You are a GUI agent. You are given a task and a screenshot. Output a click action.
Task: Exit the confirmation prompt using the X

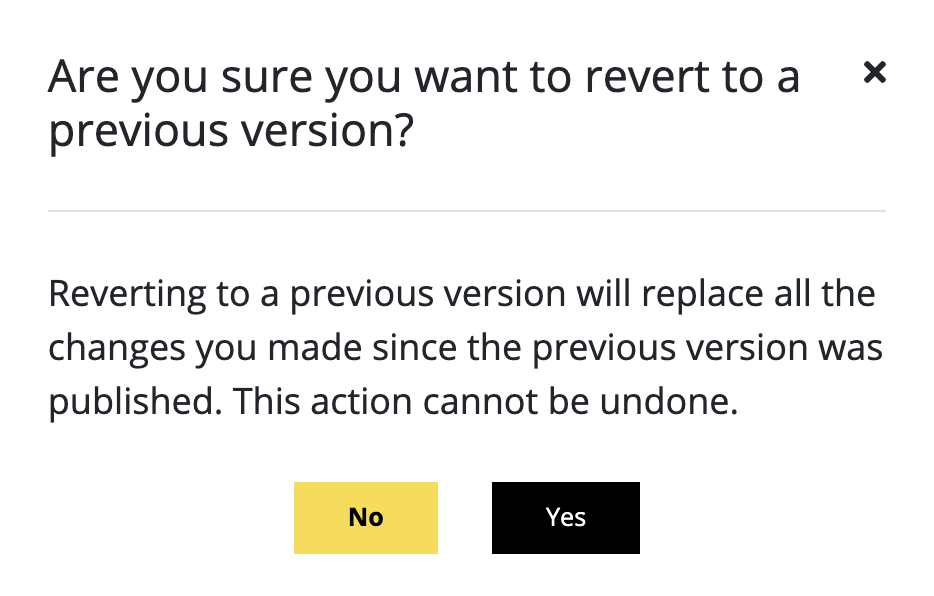874,73
